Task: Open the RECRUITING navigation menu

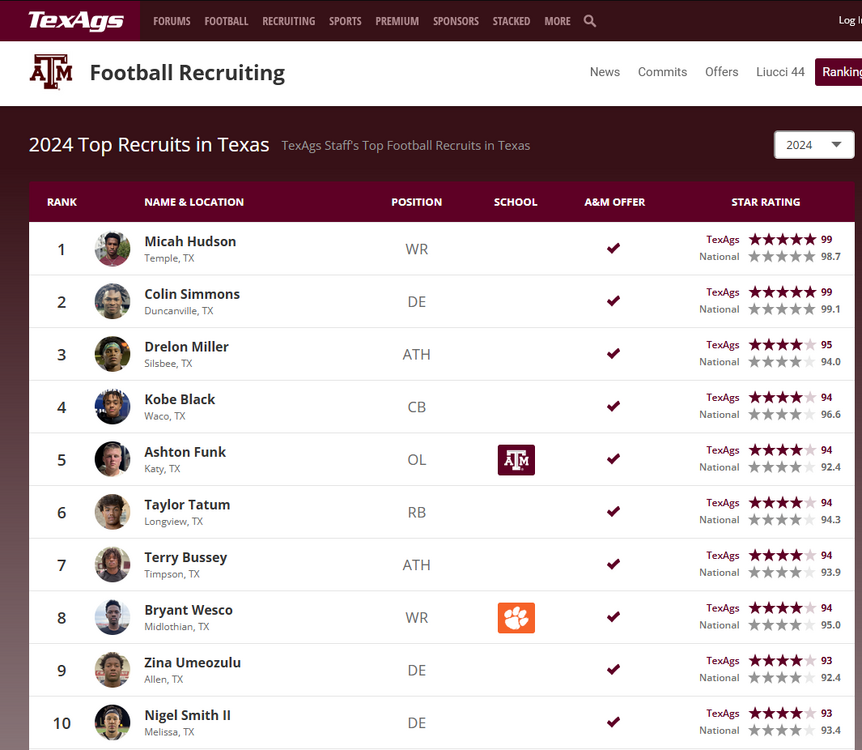Action: click(288, 21)
